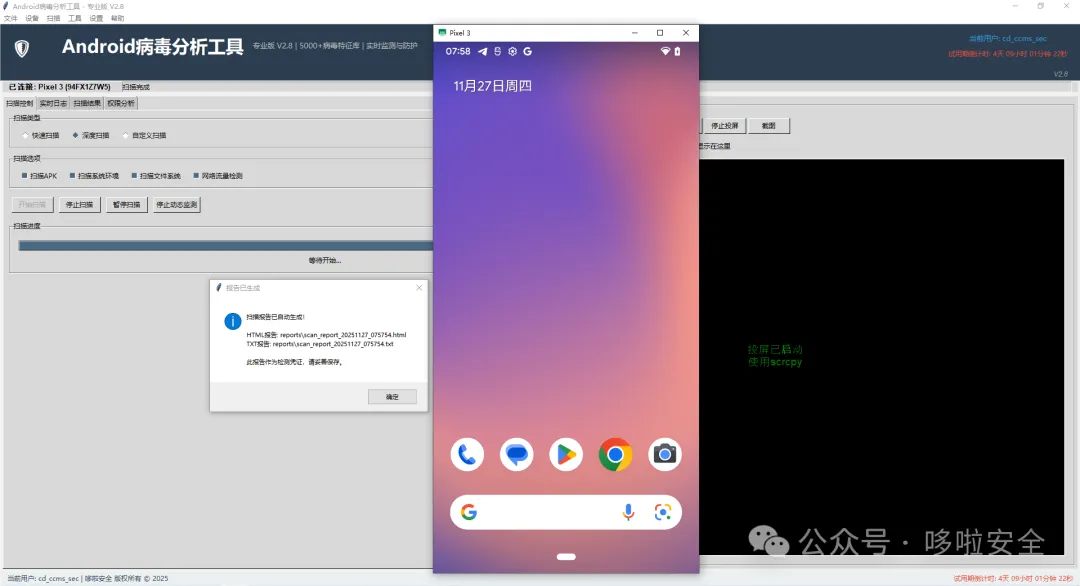Open the 工具 menu
This screenshot has width=1080, height=586.
[x=74, y=19]
